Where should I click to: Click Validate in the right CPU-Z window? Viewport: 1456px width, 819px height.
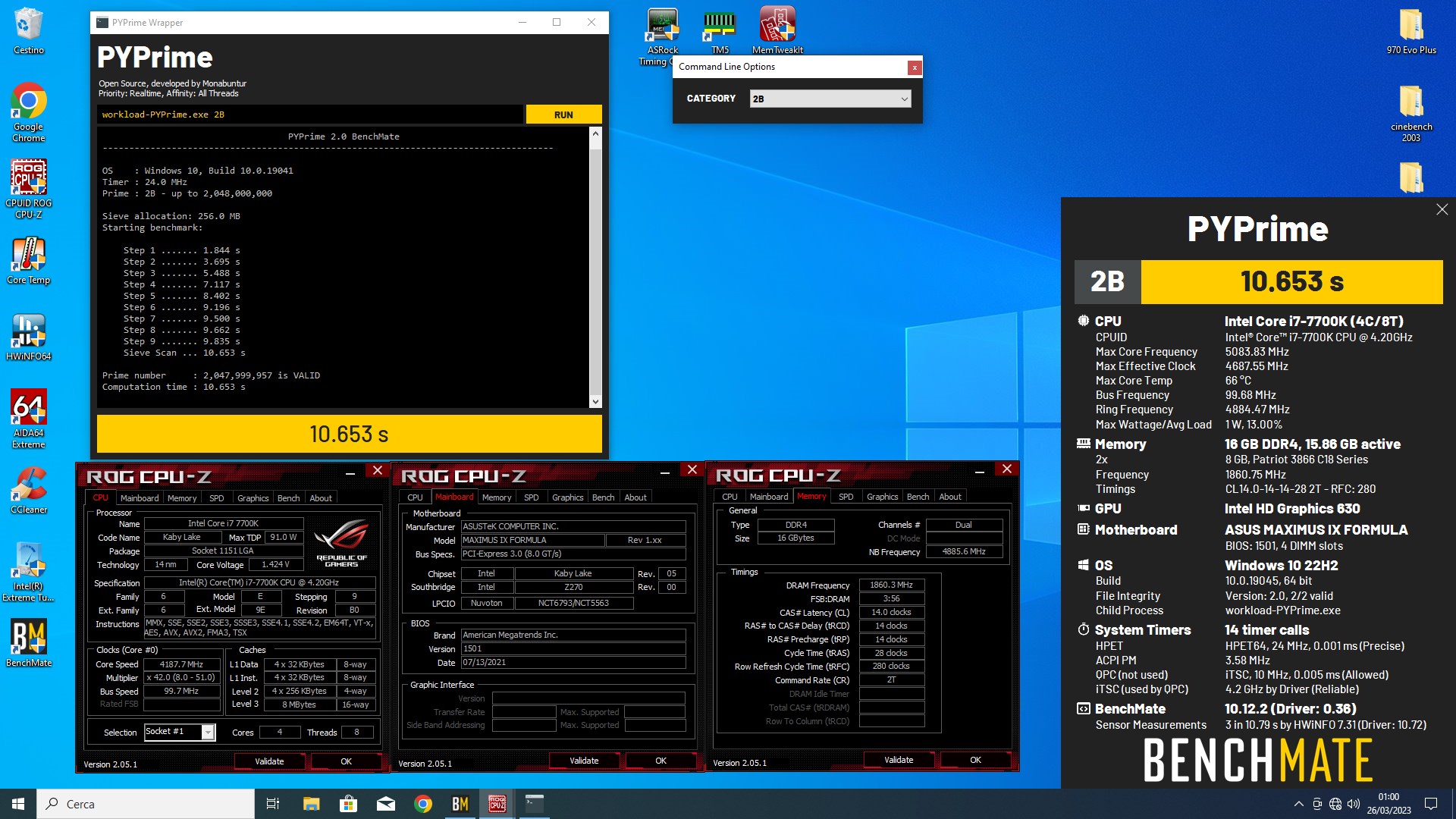(x=899, y=760)
